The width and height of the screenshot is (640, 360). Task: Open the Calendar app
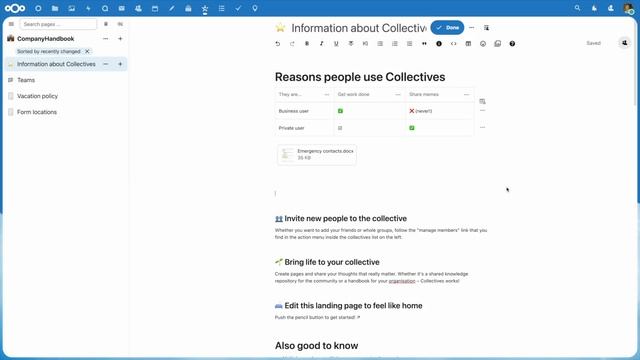(x=155, y=8)
